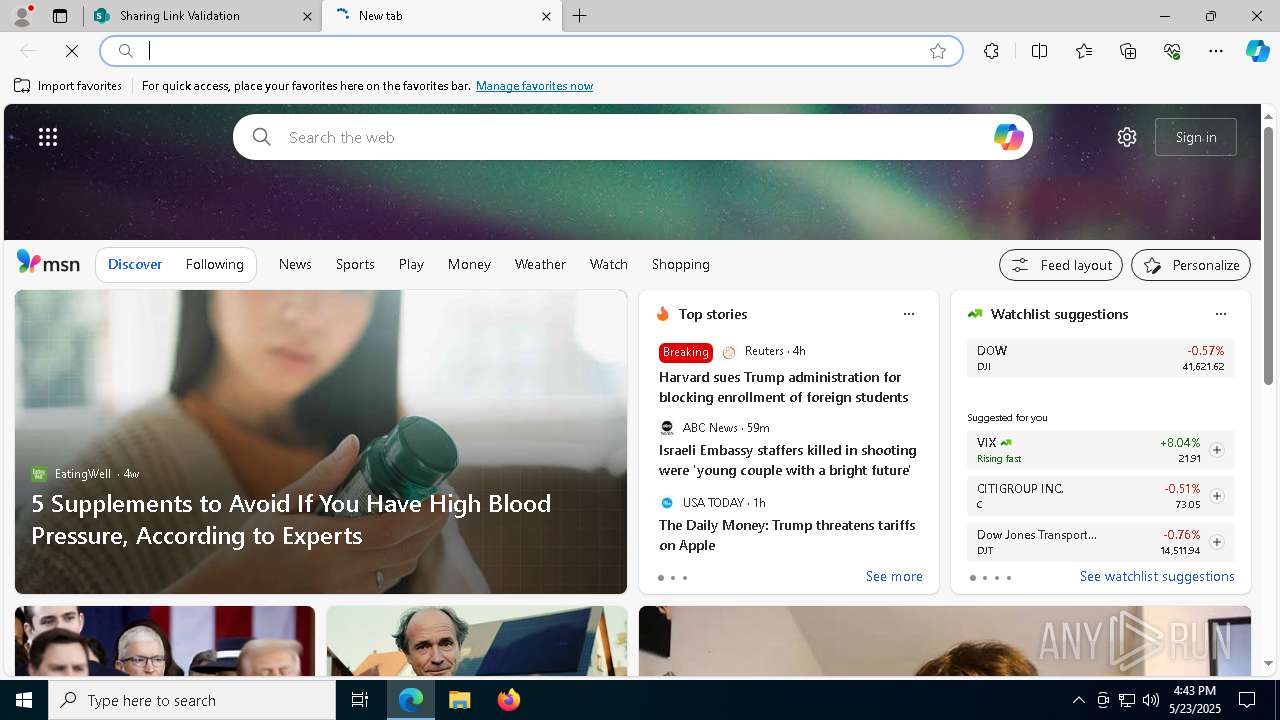The width and height of the screenshot is (1280, 720).
Task: Add Dow Jones Transport to watchlist
Action: [x=1217, y=542]
